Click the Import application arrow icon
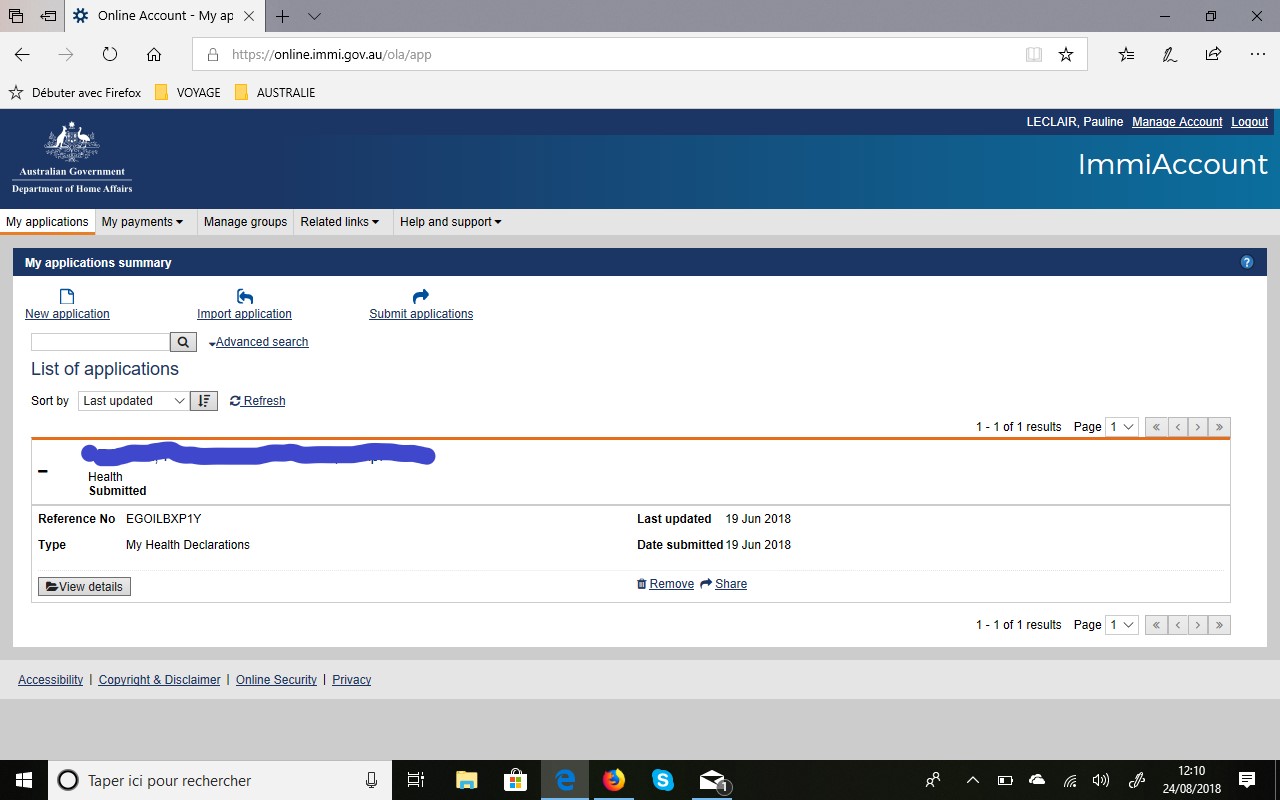Image resolution: width=1280 pixels, height=800 pixels. pyautogui.click(x=245, y=296)
